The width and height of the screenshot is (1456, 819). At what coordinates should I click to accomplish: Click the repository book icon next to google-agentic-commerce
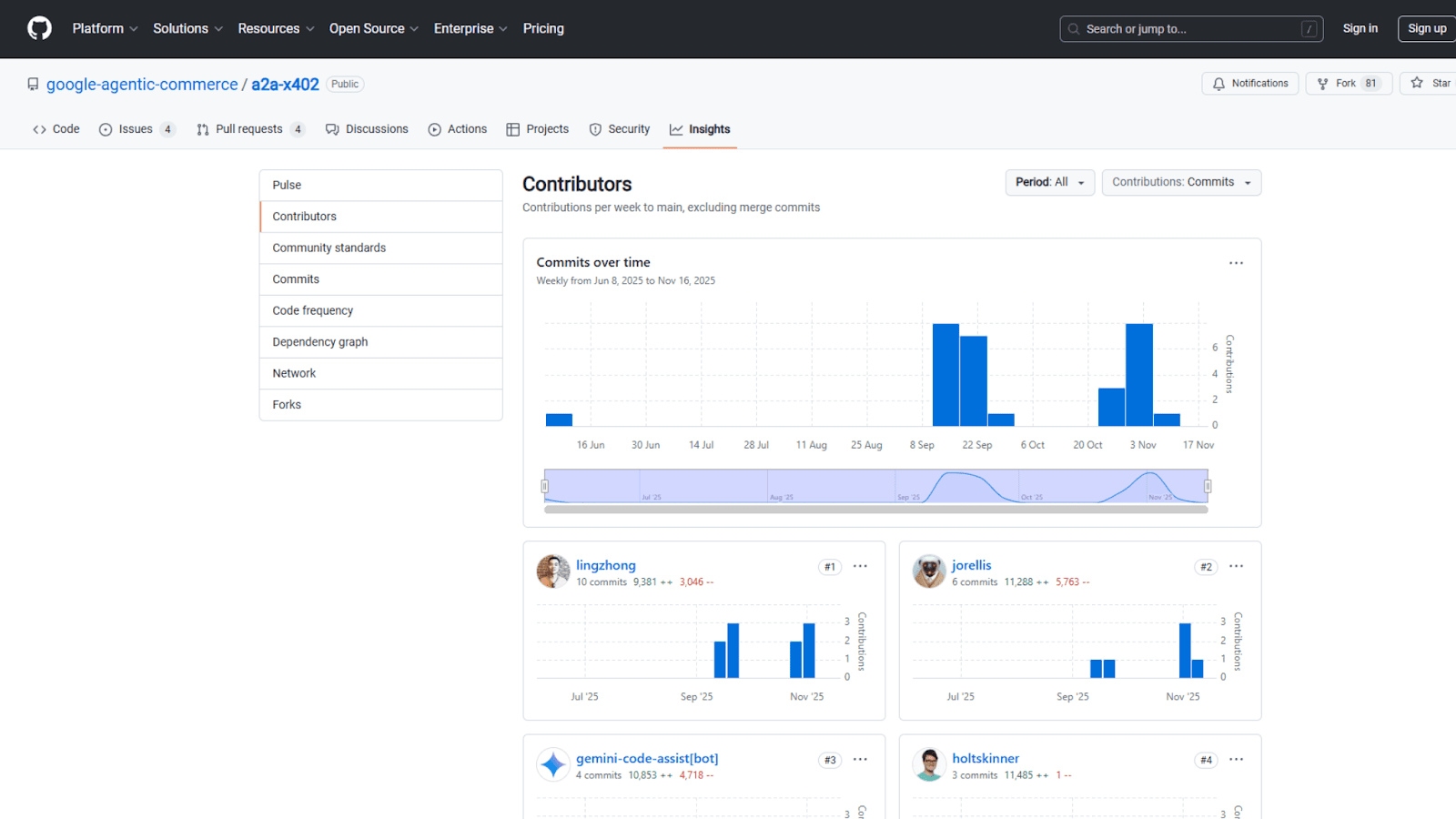pos(33,84)
